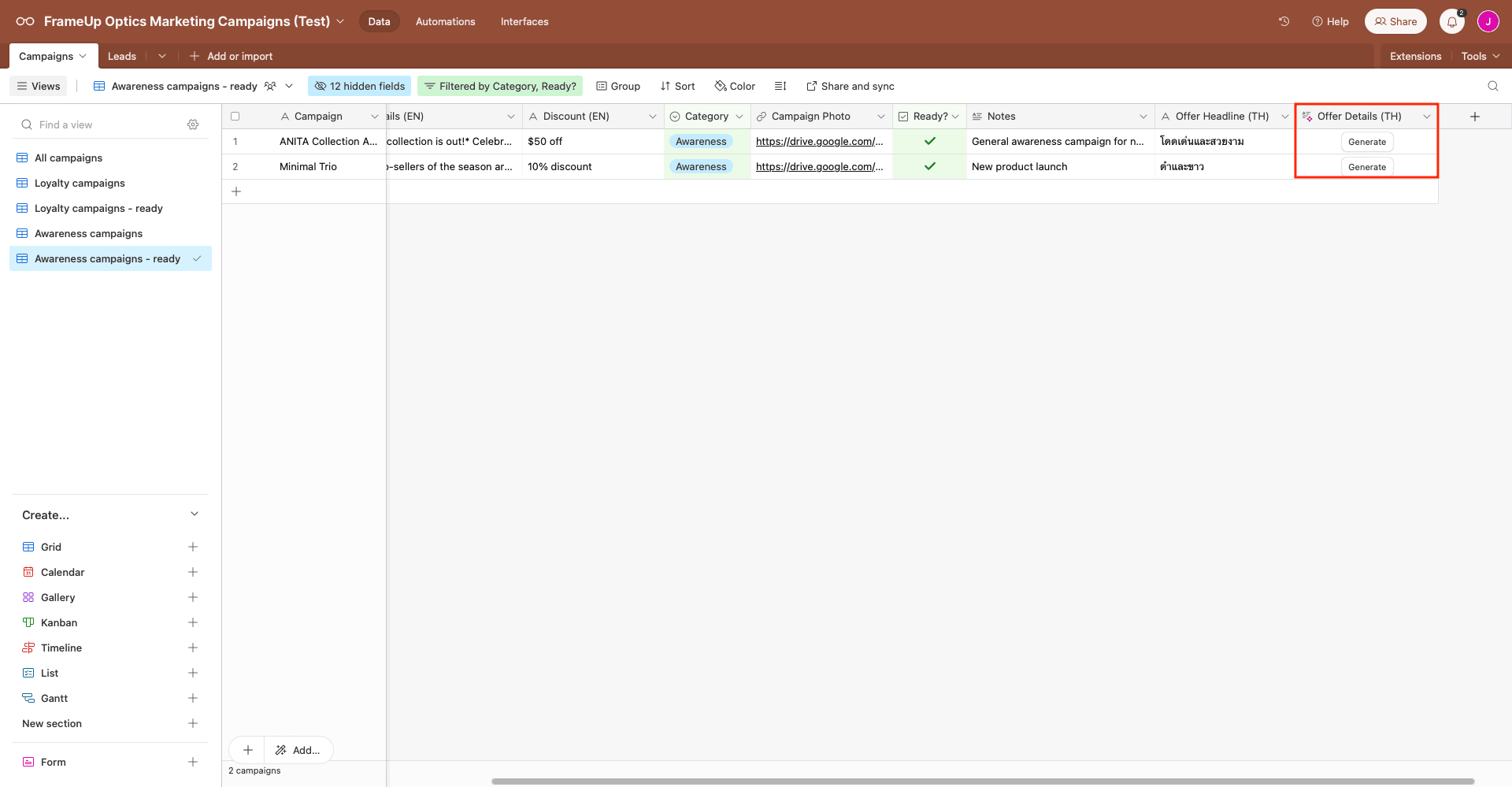This screenshot has width=1512, height=787.
Task: Switch to the Automations tab
Action: [x=445, y=21]
